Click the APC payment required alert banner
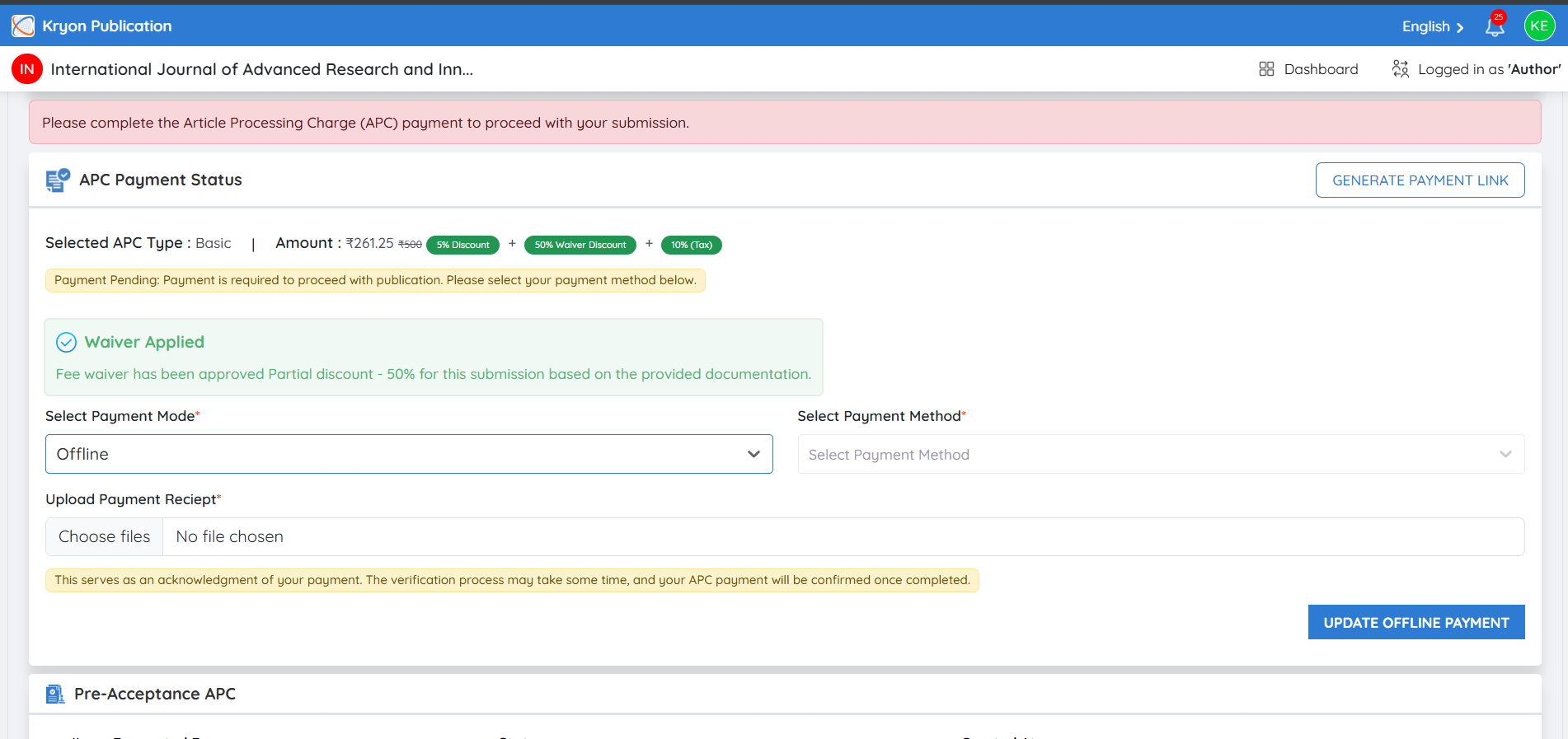The height and width of the screenshot is (739, 1568). 785,122
